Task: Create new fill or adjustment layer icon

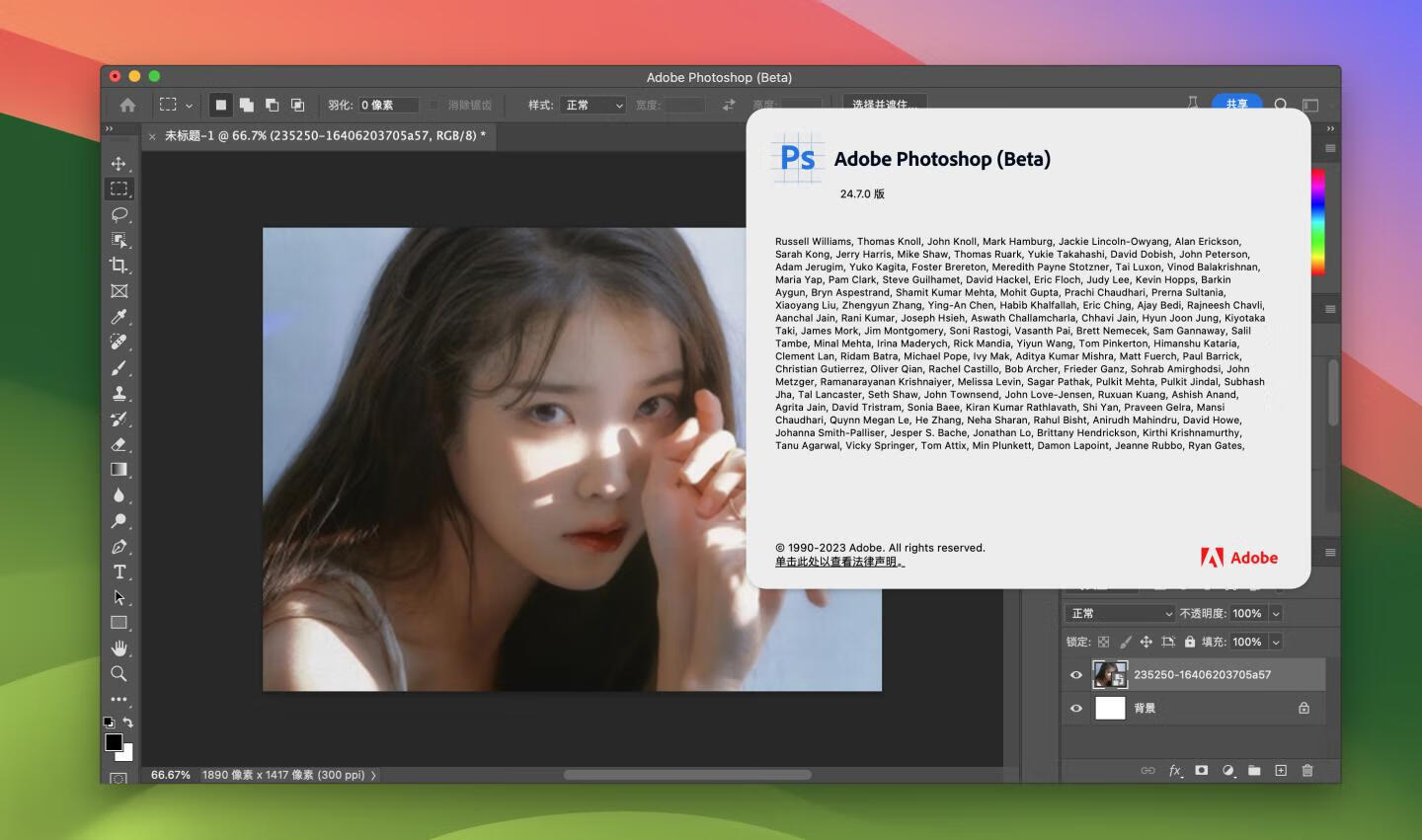Action: point(1228,771)
